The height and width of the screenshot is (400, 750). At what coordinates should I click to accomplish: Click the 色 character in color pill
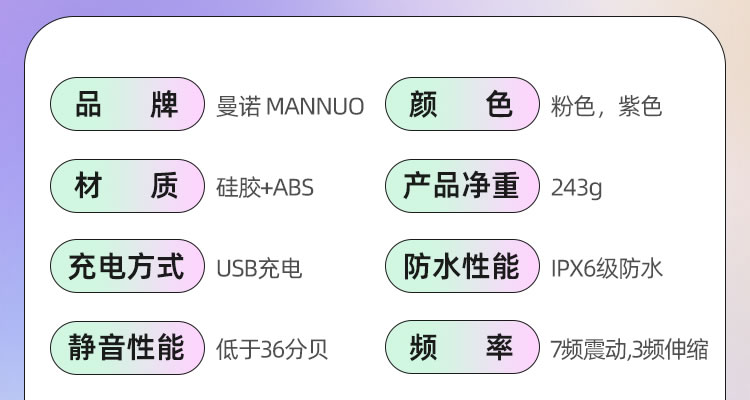499,104
